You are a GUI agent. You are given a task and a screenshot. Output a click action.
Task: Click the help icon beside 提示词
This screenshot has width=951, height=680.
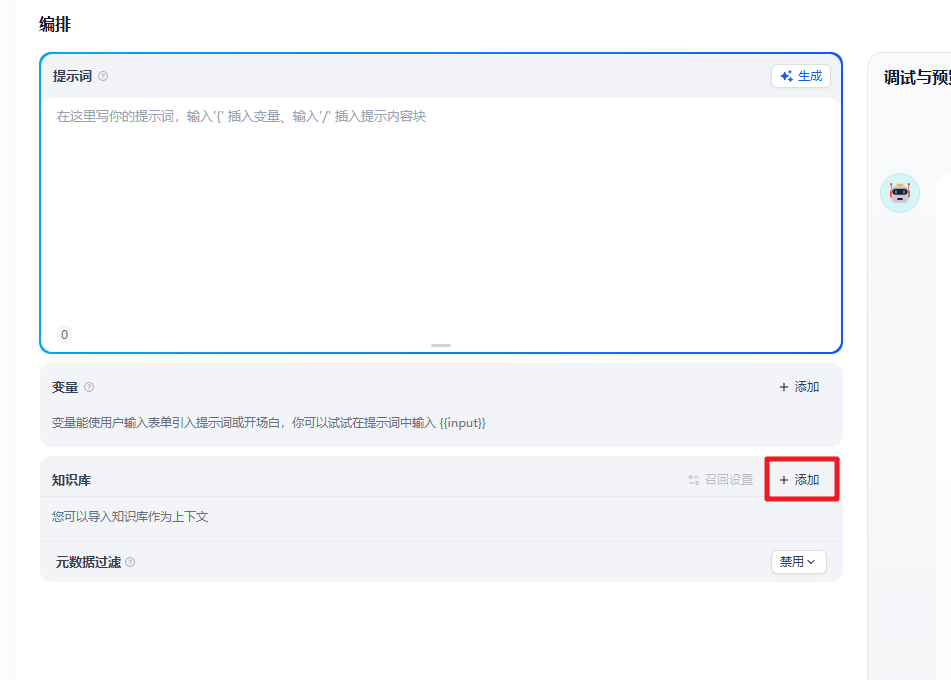coord(103,77)
